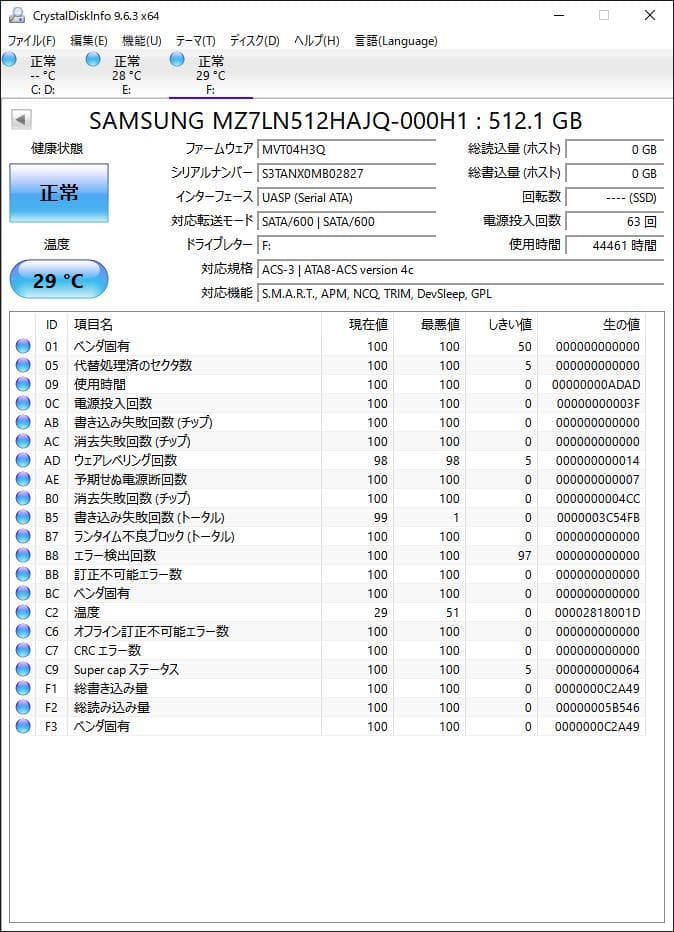Select the F: disk tab at 29 °C
The height and width of the screenshot is (932, 674).
pos(210,75)
